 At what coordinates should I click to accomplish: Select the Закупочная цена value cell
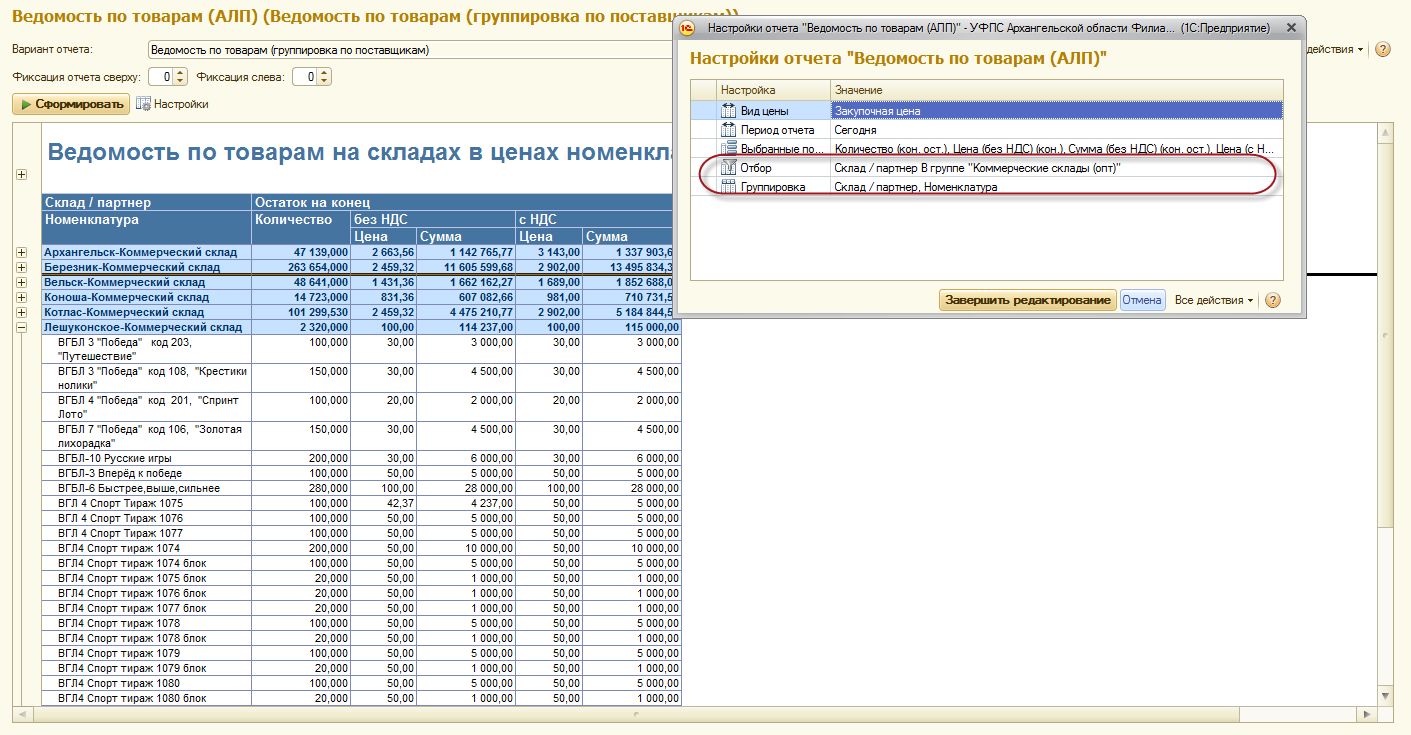tap(1057, 111)
